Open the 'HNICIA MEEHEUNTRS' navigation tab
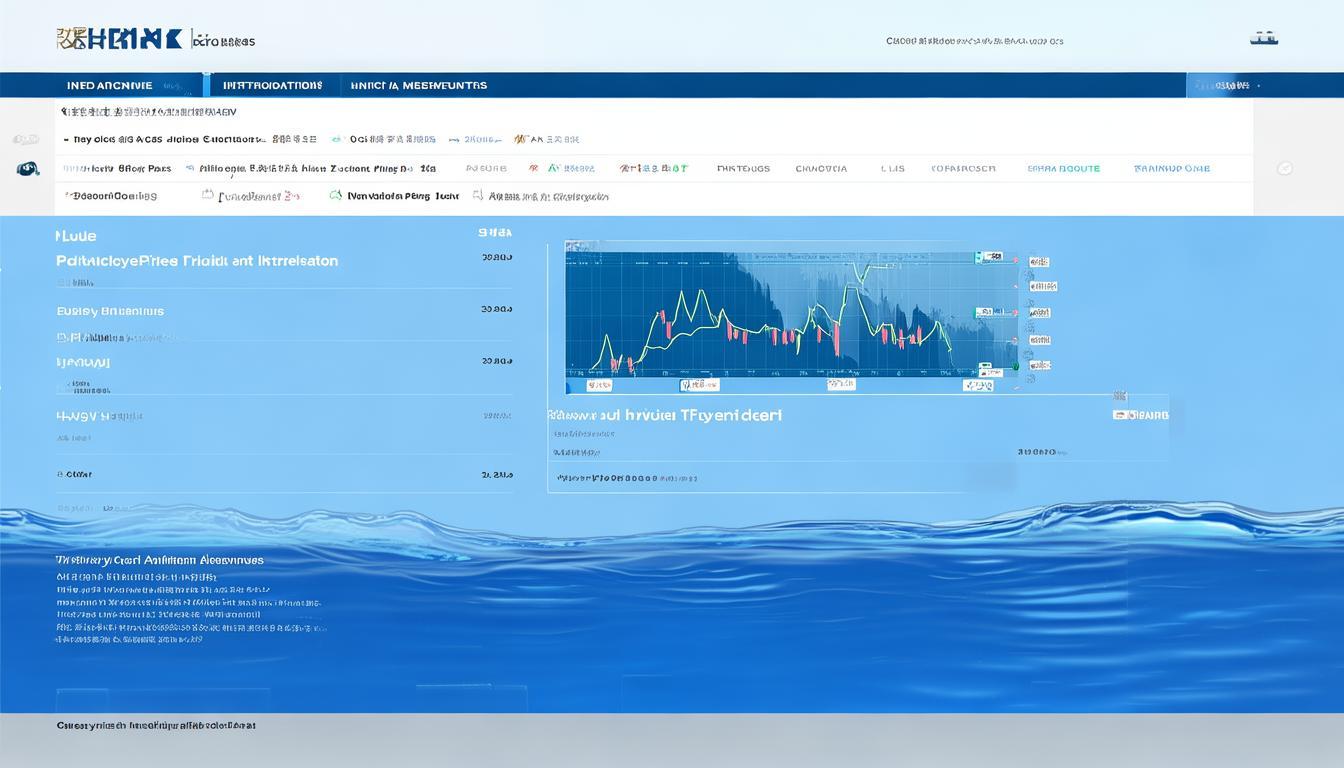This screenshot has width=1344, height=768. click(418, 86)
